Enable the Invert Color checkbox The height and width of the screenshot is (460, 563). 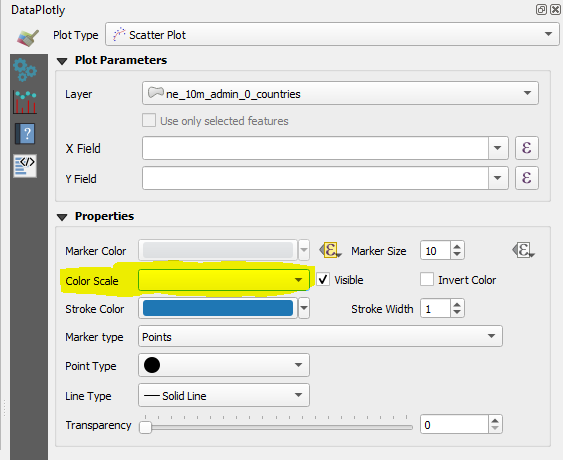point(427,279)
